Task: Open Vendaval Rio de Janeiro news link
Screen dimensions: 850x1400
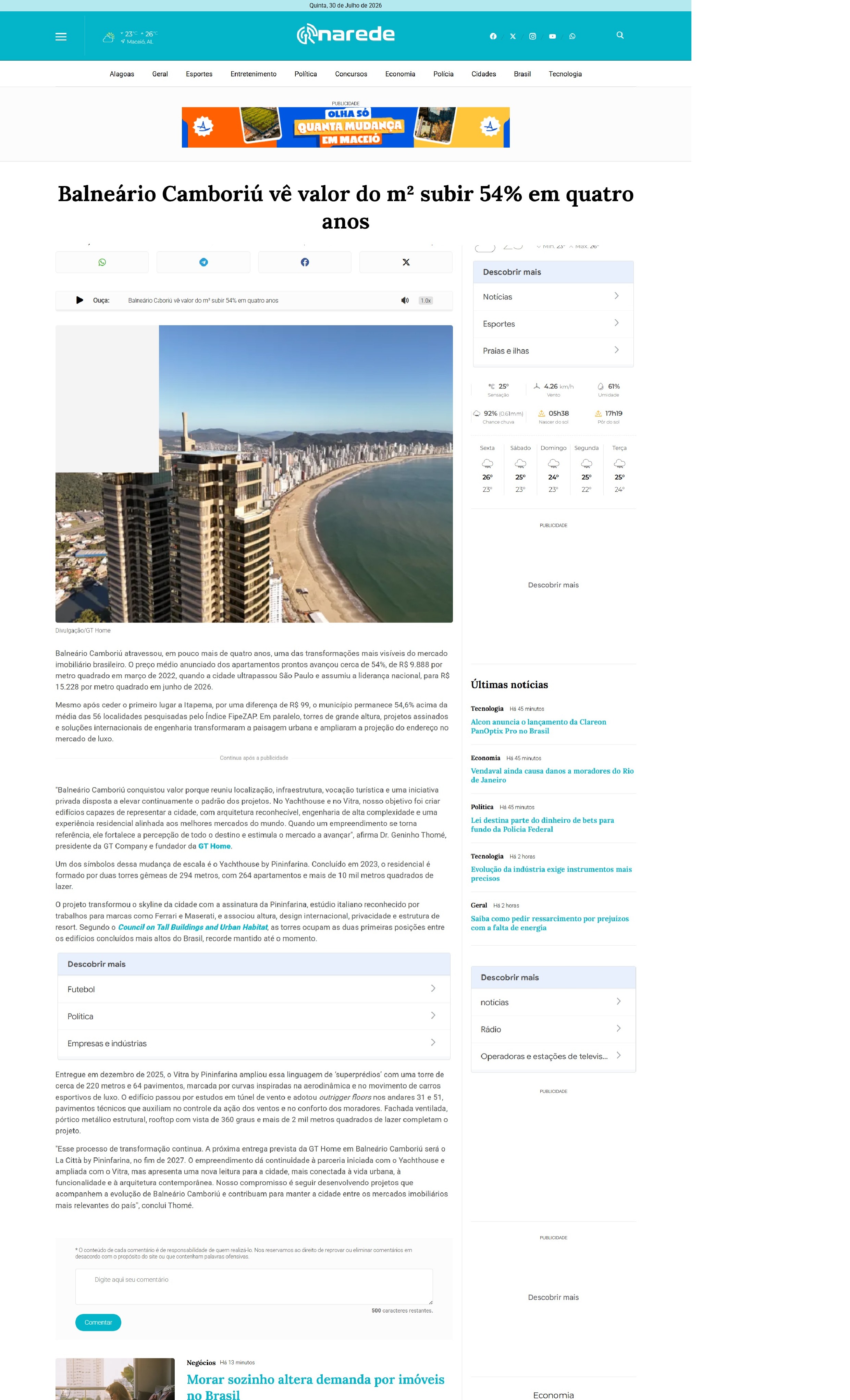Action: tap(552, 775)
